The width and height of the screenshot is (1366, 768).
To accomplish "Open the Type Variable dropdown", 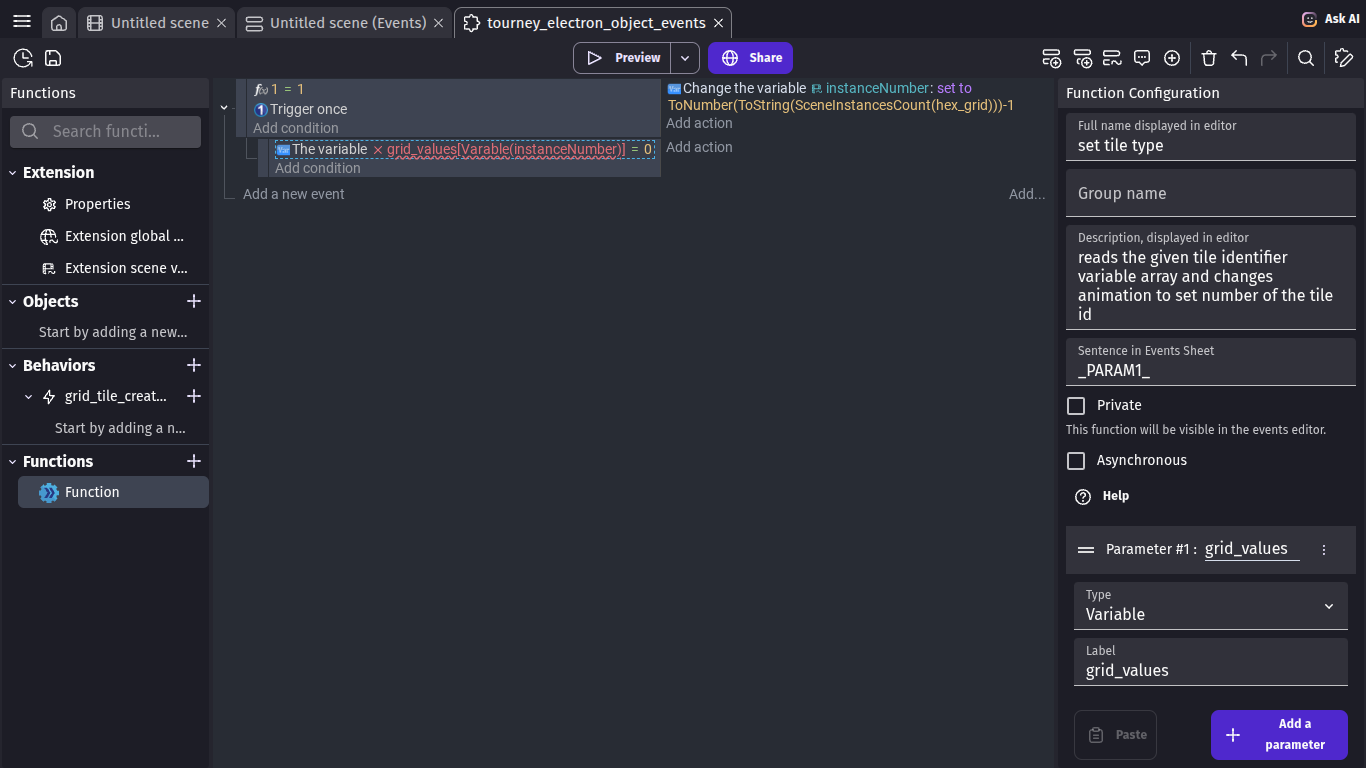I will point(1210,606).
